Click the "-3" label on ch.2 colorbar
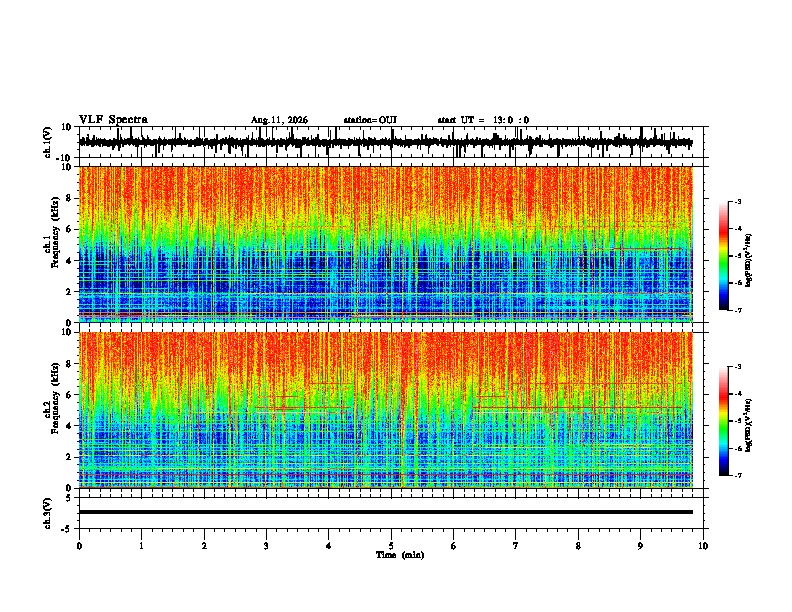792x612 pixels. pos(738,367)
